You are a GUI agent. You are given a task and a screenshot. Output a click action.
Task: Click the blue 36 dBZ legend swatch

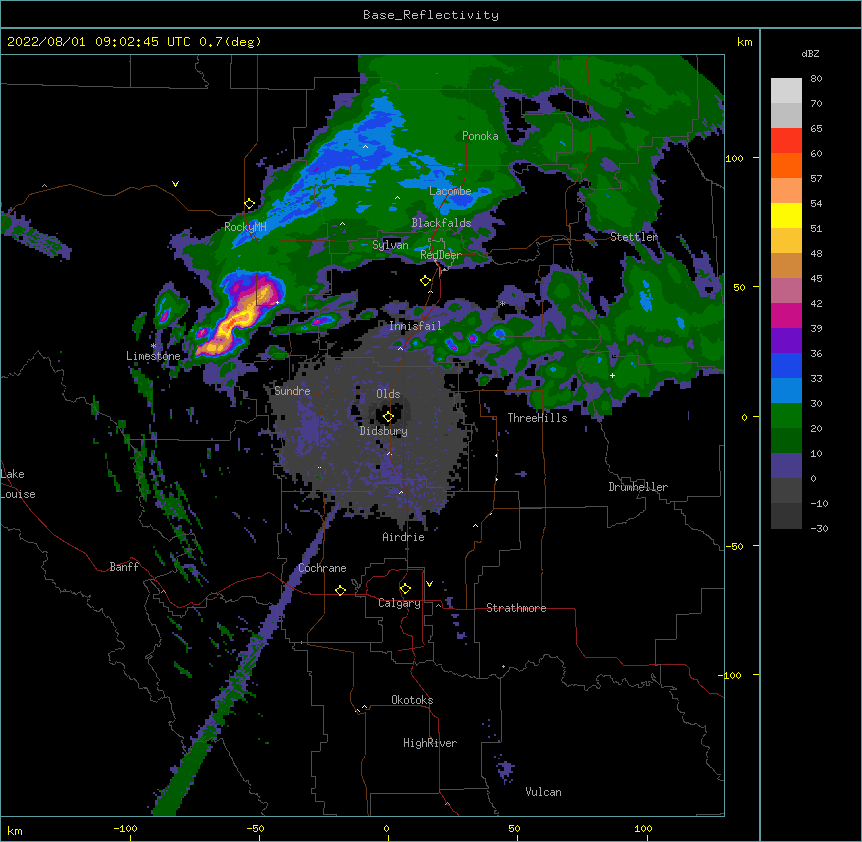click(x=786, y=365)
